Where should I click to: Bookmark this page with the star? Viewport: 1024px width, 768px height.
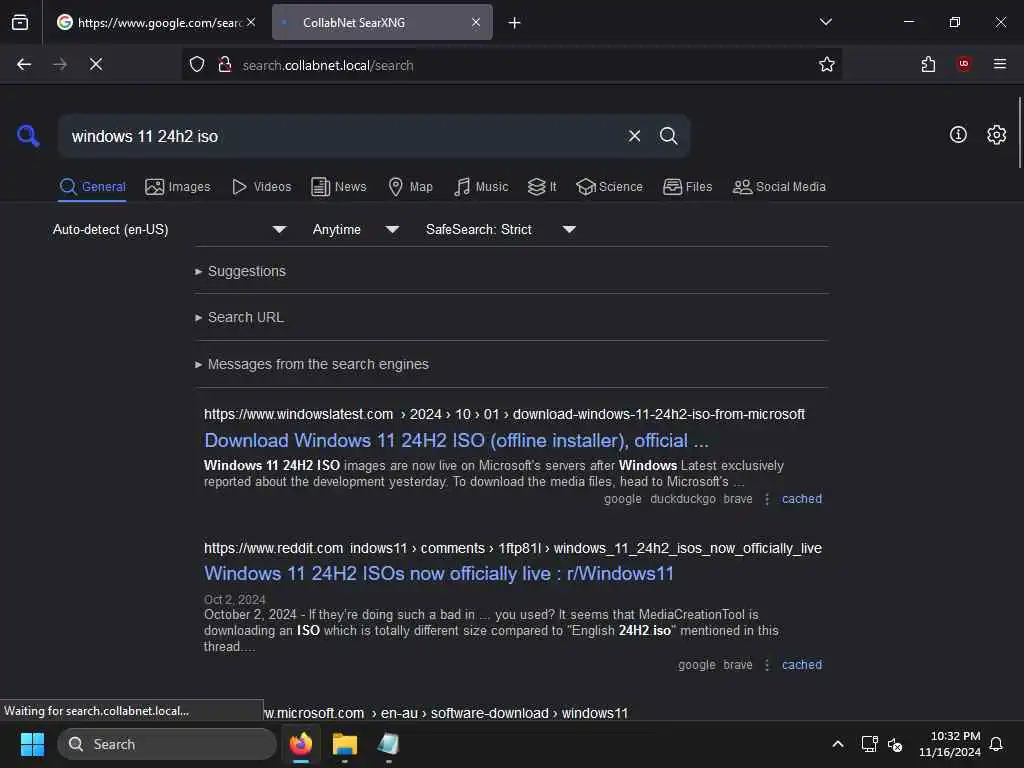pyautogui.click(x=827, y=64)
